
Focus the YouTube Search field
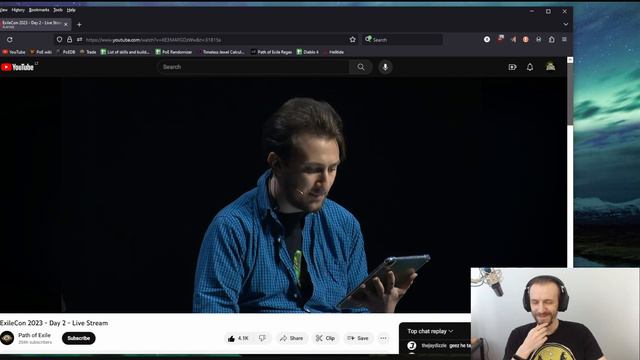[253, 67]
